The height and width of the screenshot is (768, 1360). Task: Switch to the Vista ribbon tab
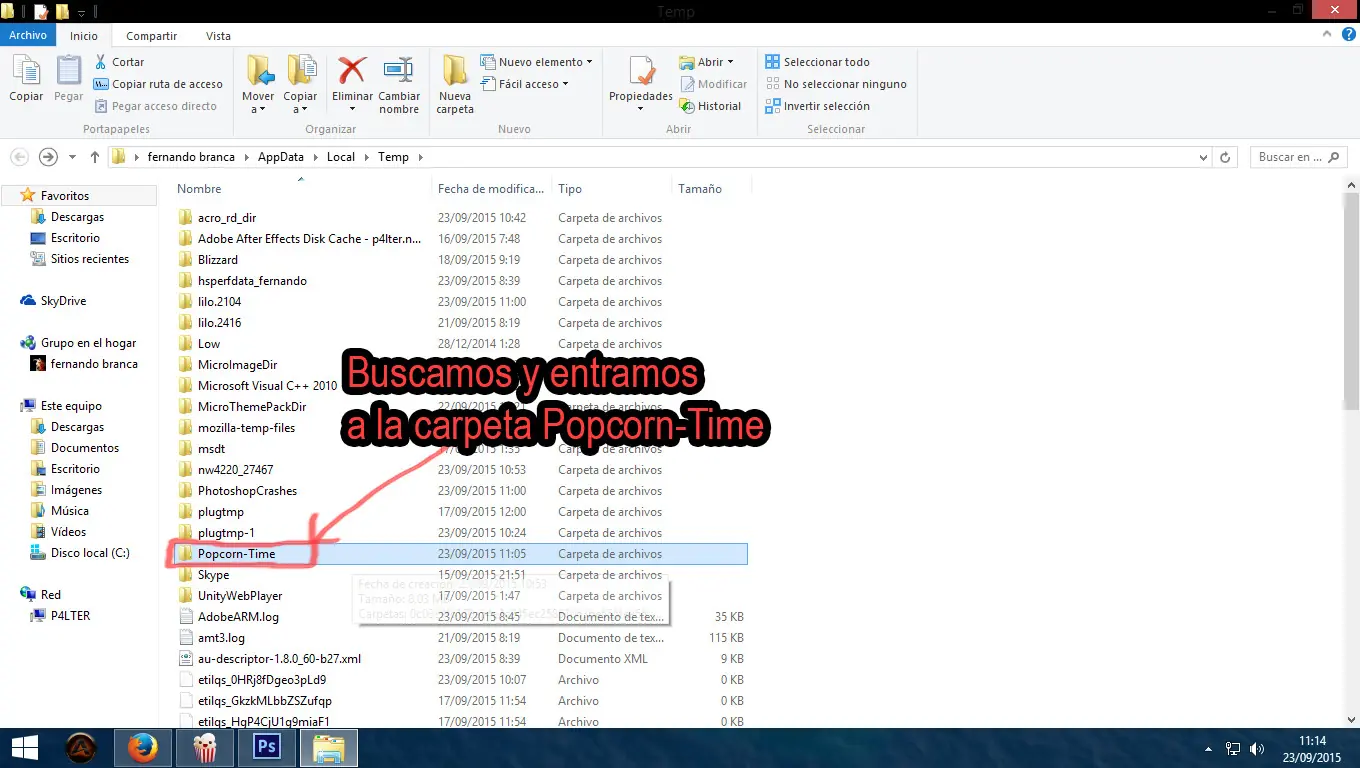point(218,36)
